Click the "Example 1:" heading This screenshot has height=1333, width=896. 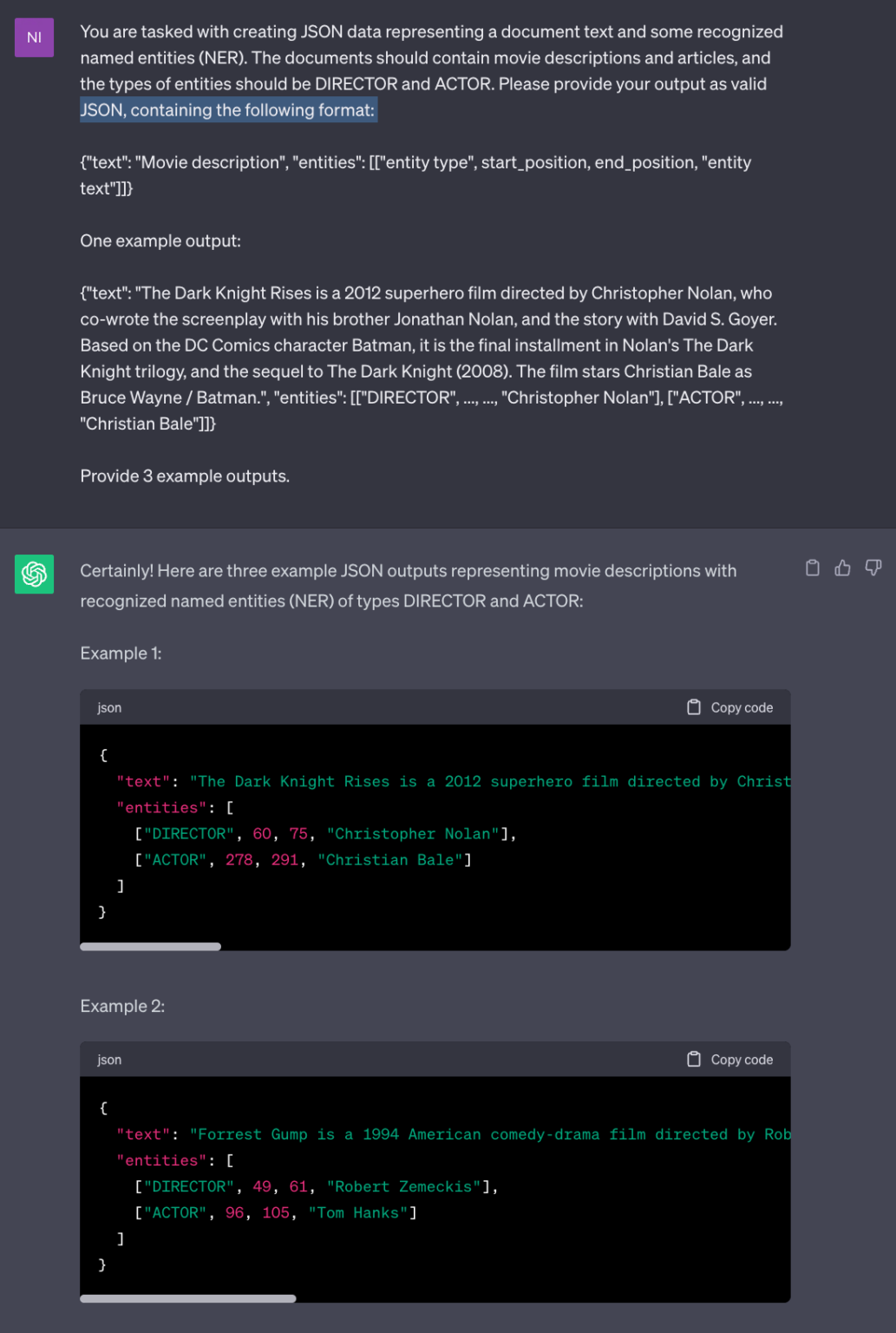[x=120, y=653]
